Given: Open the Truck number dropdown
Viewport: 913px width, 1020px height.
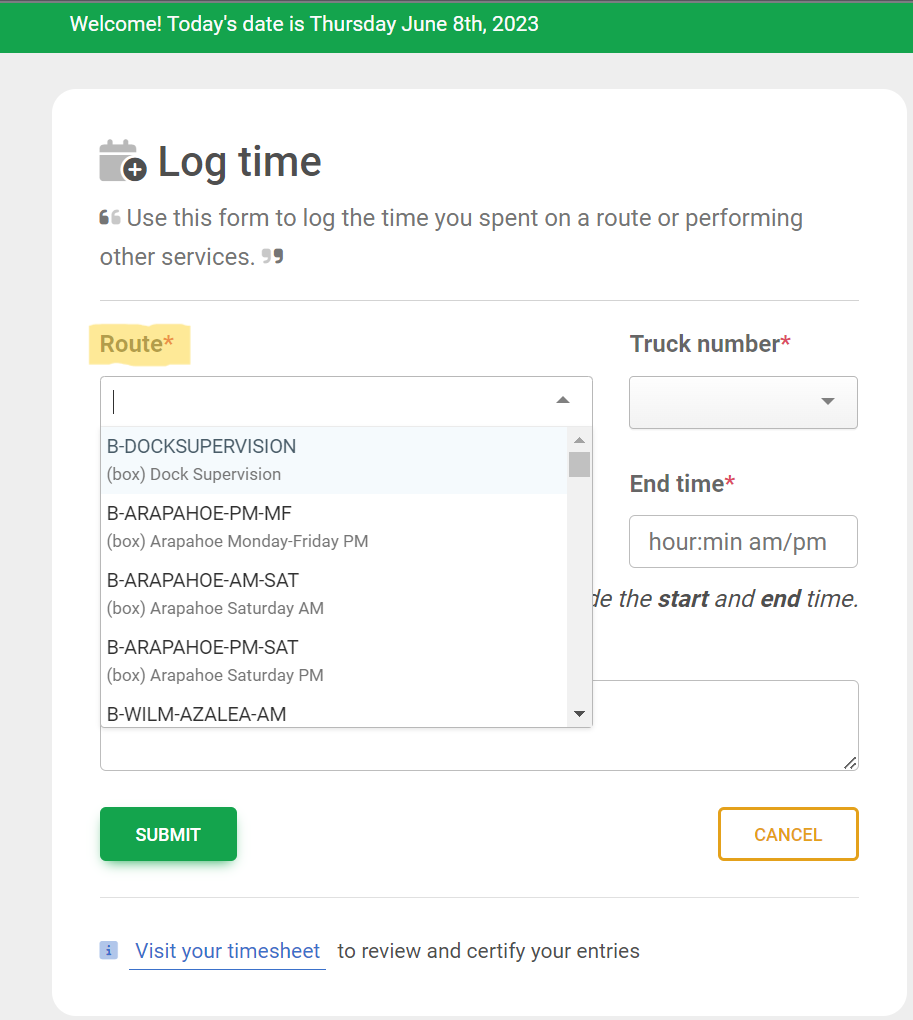Looking at the screenshot, I should coord(743,402).
